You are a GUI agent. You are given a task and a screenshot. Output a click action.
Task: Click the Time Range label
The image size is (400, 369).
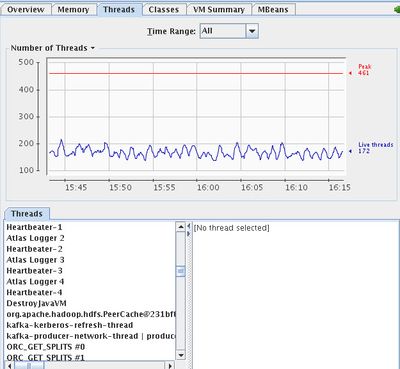pyautogui.click(x=171, y=31)
